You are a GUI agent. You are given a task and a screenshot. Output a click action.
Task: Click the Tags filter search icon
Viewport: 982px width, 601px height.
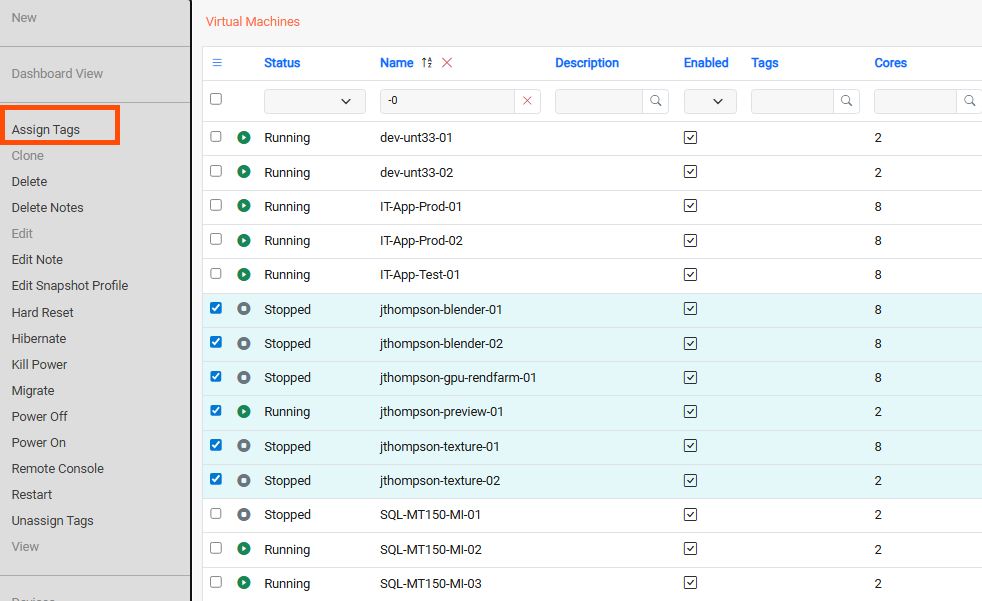846,101
